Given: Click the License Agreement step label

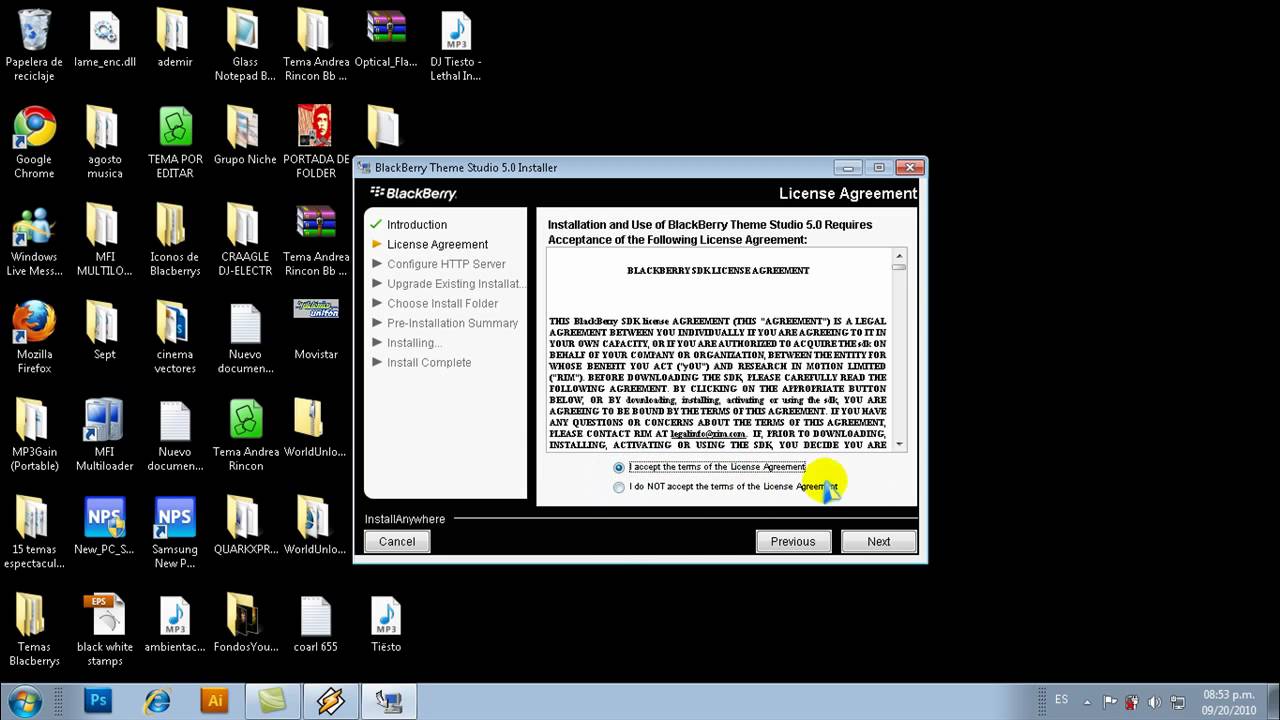Looking at the screenshot, I should [437, 244].
